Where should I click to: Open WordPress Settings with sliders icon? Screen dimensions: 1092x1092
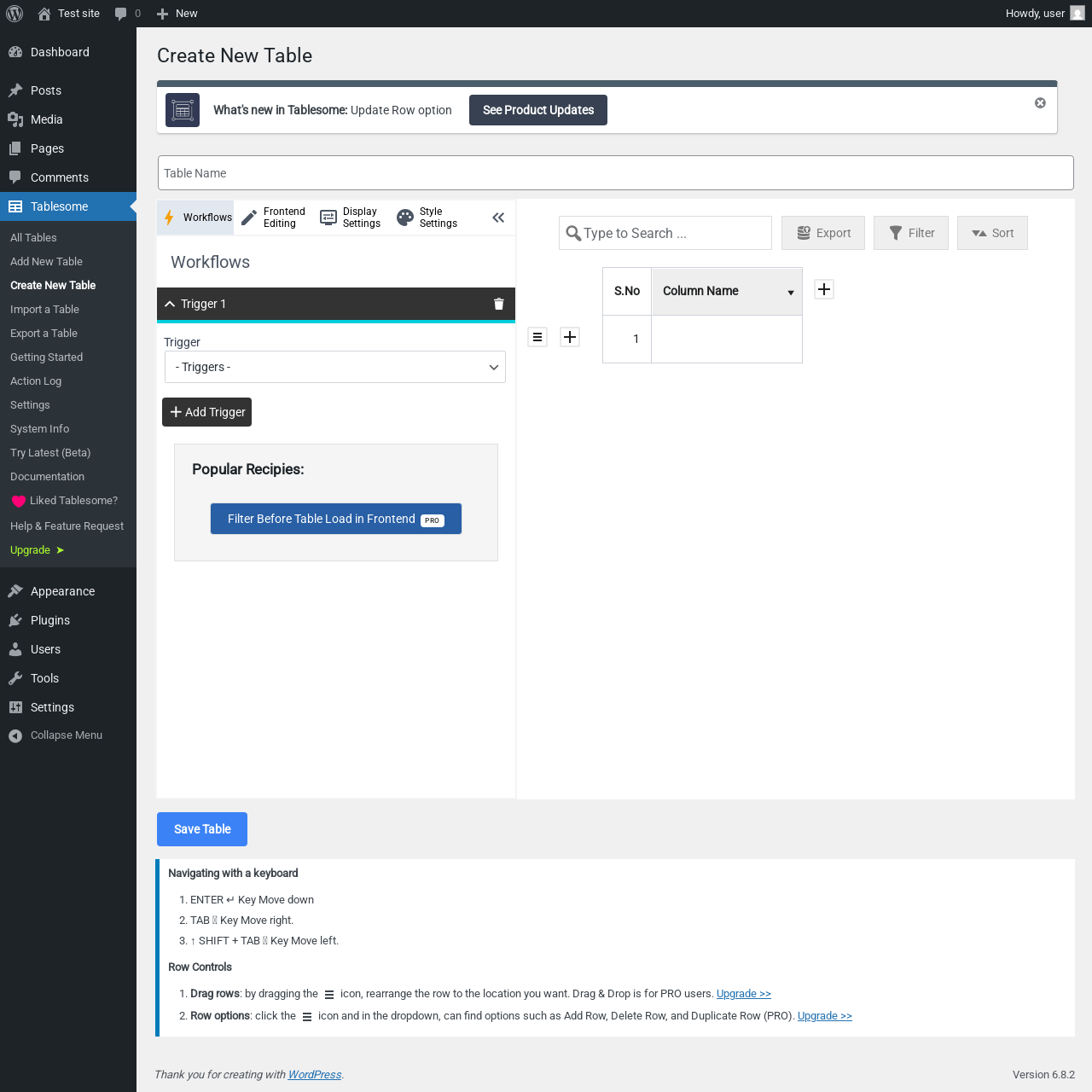pos(68,707)
